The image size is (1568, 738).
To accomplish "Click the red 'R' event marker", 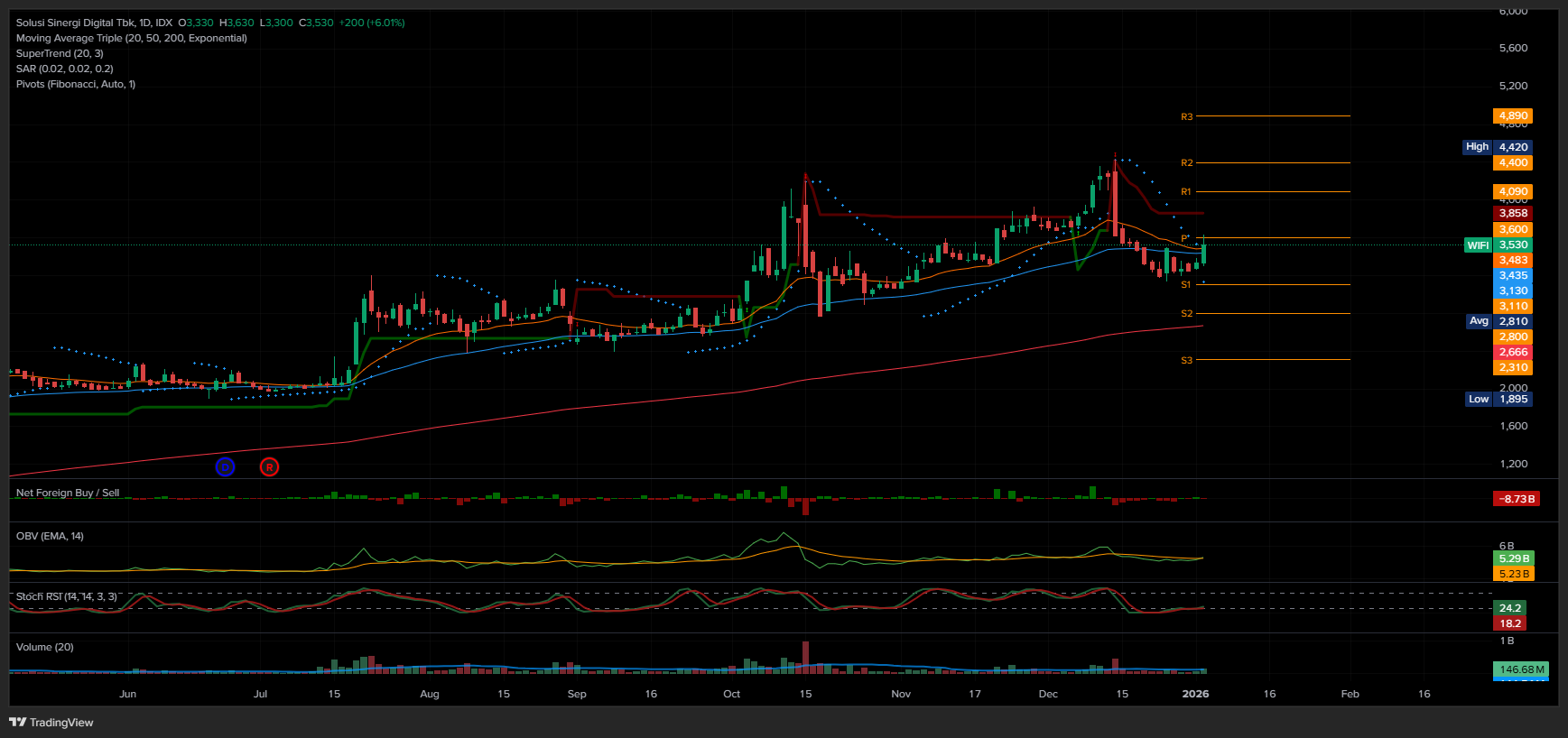I will coord(269,466).
